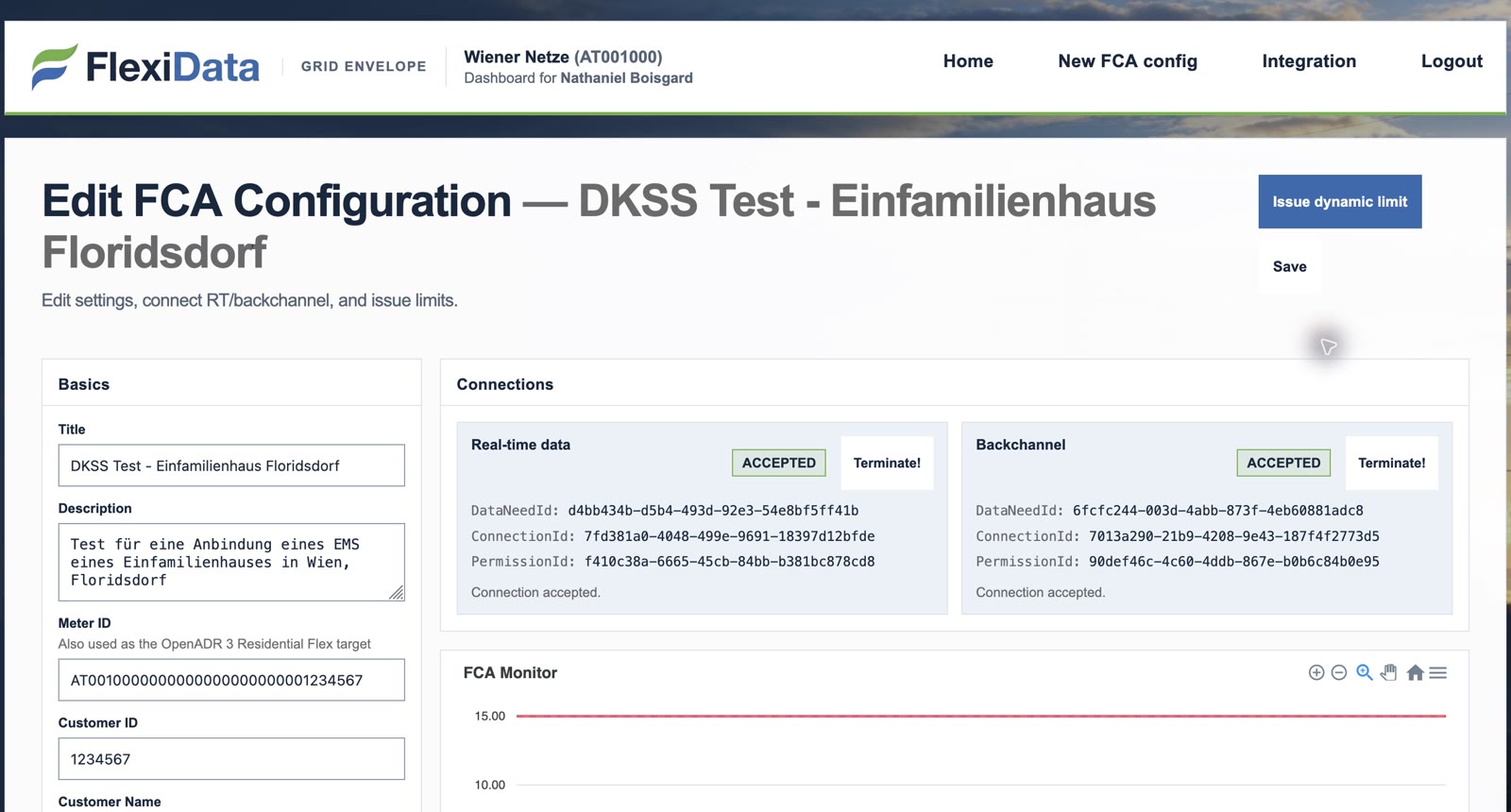Click the red limit line at 15.00

click(x=981, y=716)
